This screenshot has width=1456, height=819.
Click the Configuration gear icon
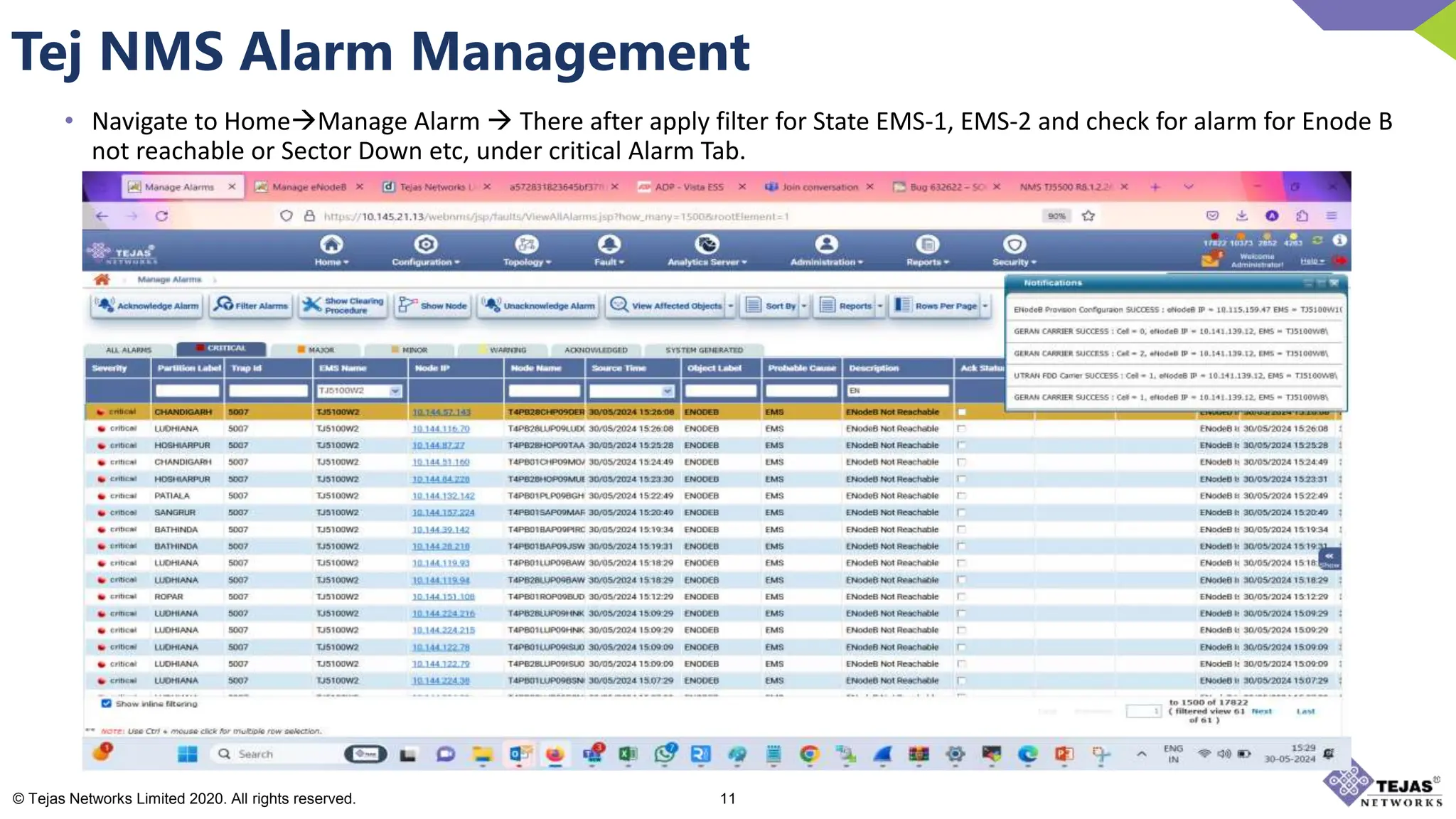(425, 245)
